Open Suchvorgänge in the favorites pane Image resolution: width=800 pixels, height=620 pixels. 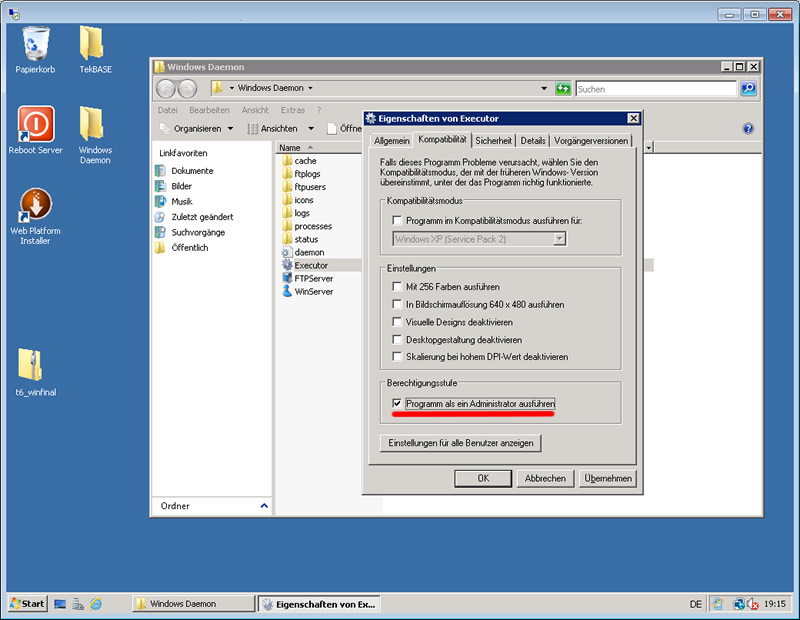(190, 232)
